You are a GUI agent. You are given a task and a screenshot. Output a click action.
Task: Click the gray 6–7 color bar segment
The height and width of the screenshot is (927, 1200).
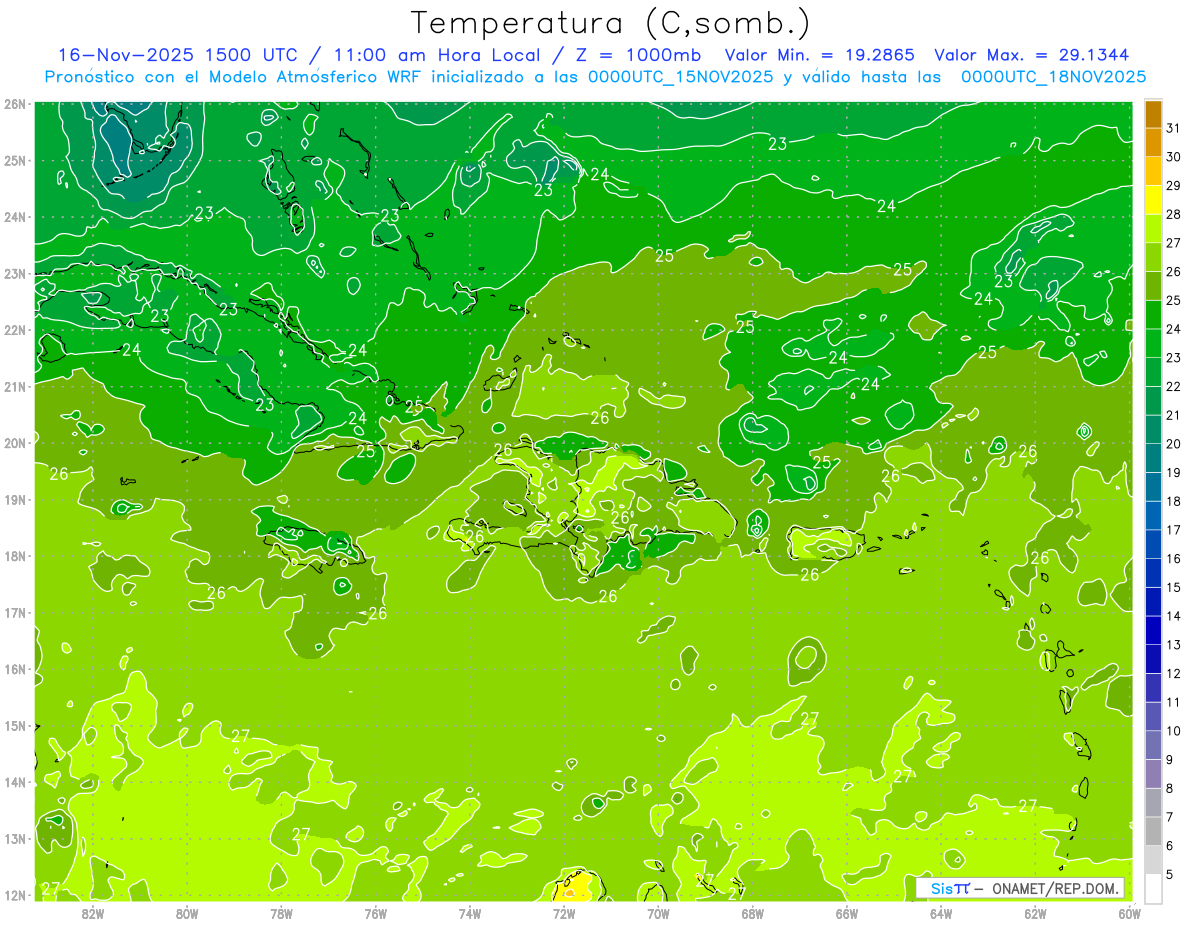click(x=1153, y=831)
